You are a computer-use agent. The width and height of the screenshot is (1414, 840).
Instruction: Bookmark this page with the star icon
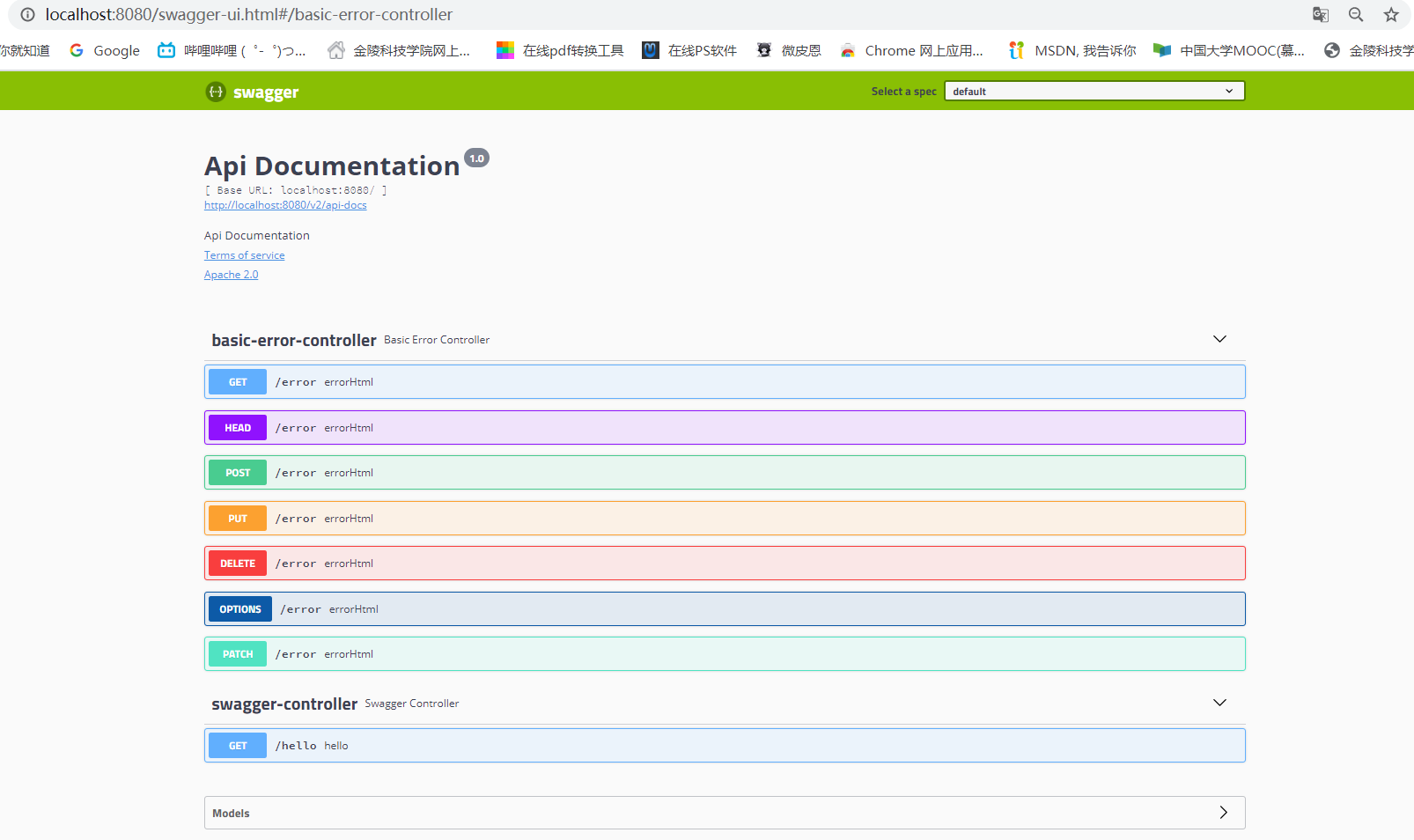click(x=1391, y=14)
